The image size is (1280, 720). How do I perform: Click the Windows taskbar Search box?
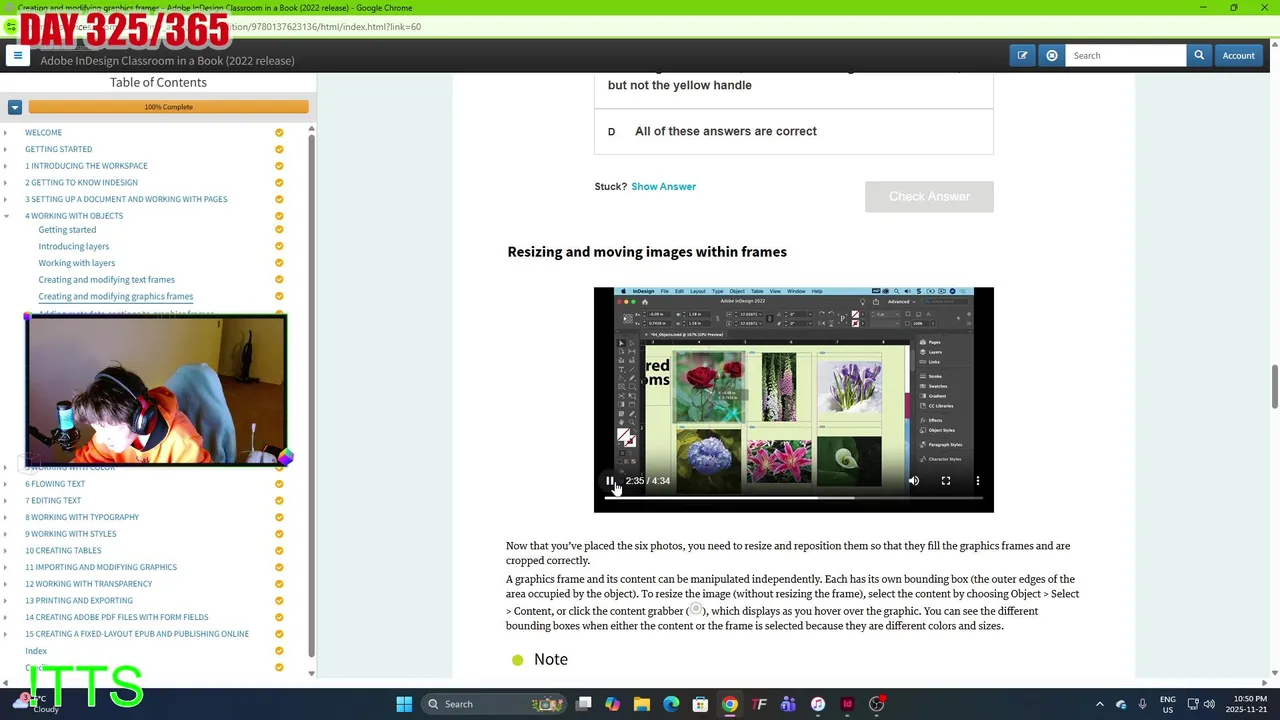tap(492, 704)
